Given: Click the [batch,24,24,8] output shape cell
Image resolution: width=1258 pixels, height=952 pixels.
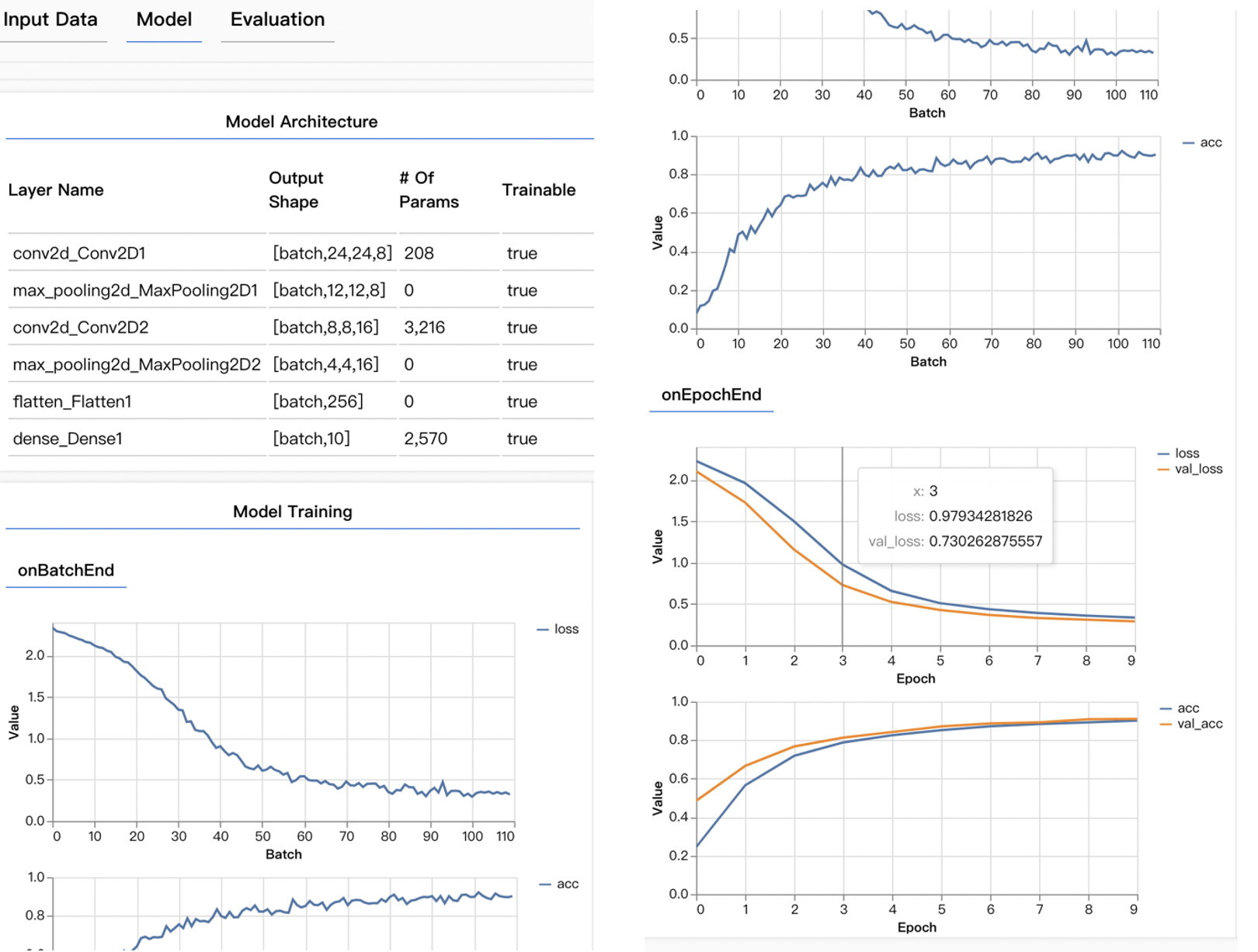Looking at the screenshot, I should tap(332, 253).
